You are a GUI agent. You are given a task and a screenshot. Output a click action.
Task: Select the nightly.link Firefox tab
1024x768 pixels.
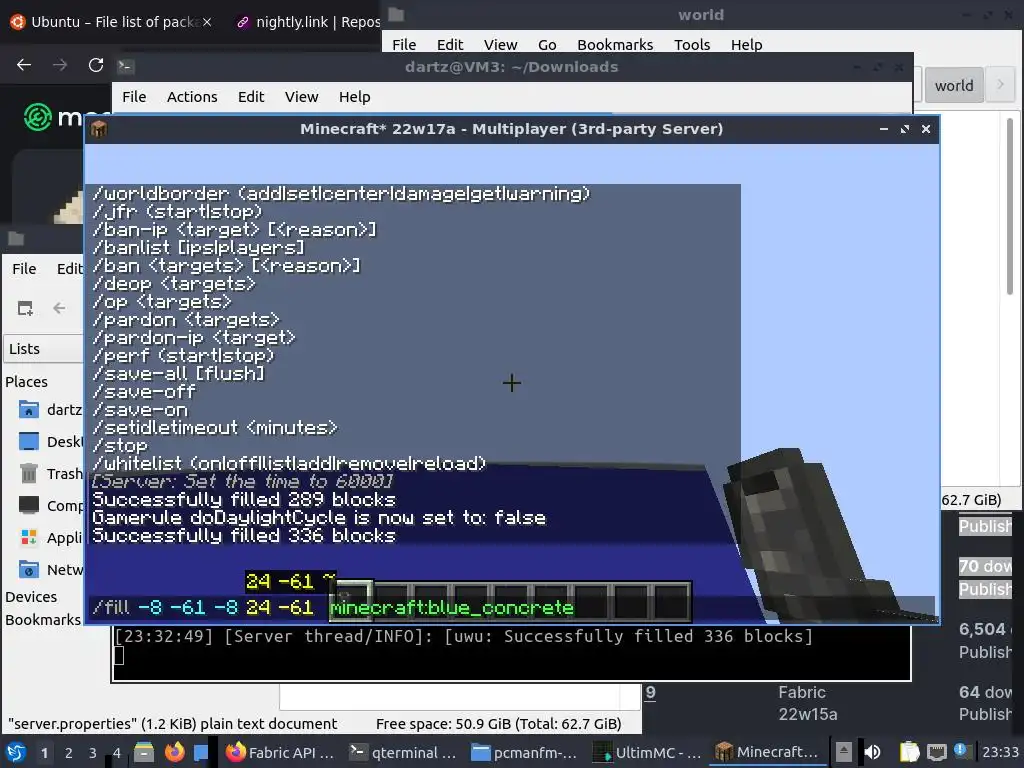tap(307, 22)
